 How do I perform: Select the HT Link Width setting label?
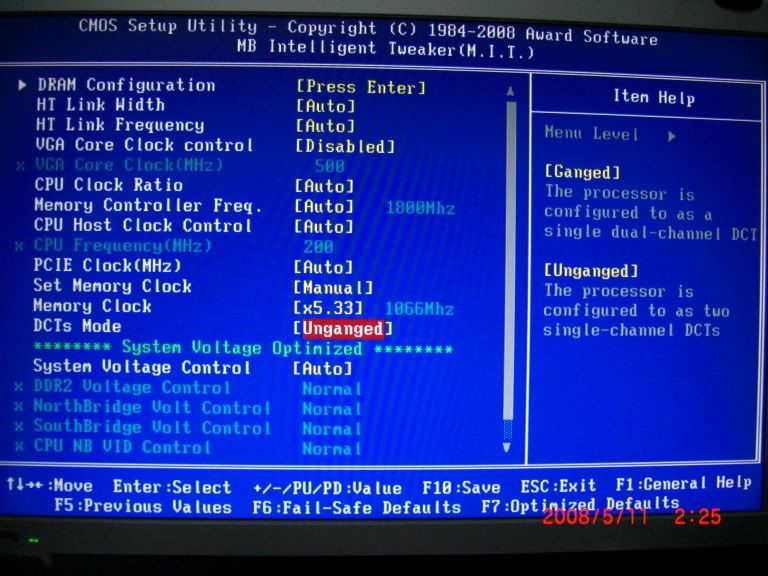(x=100, y=104)
